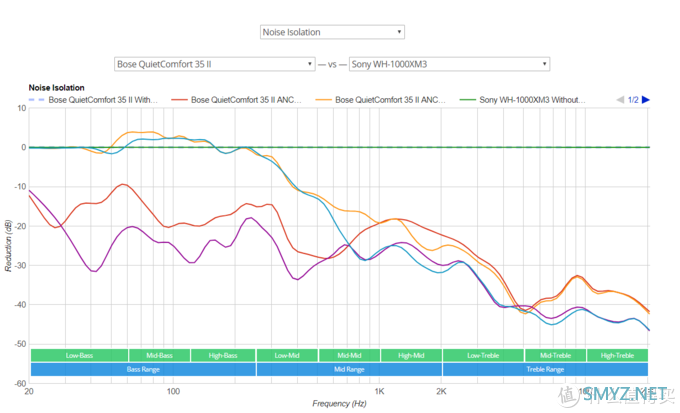Image resolution: width=680 pixels, height=413 pixels.
Task: Click the Mid-Treble band label
Action: tap(556, 355)
